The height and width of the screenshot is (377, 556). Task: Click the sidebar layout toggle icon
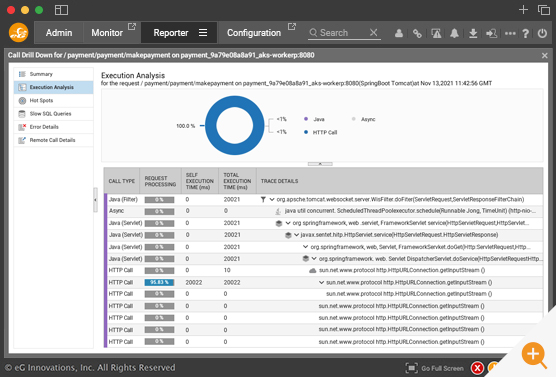[61, 10]
